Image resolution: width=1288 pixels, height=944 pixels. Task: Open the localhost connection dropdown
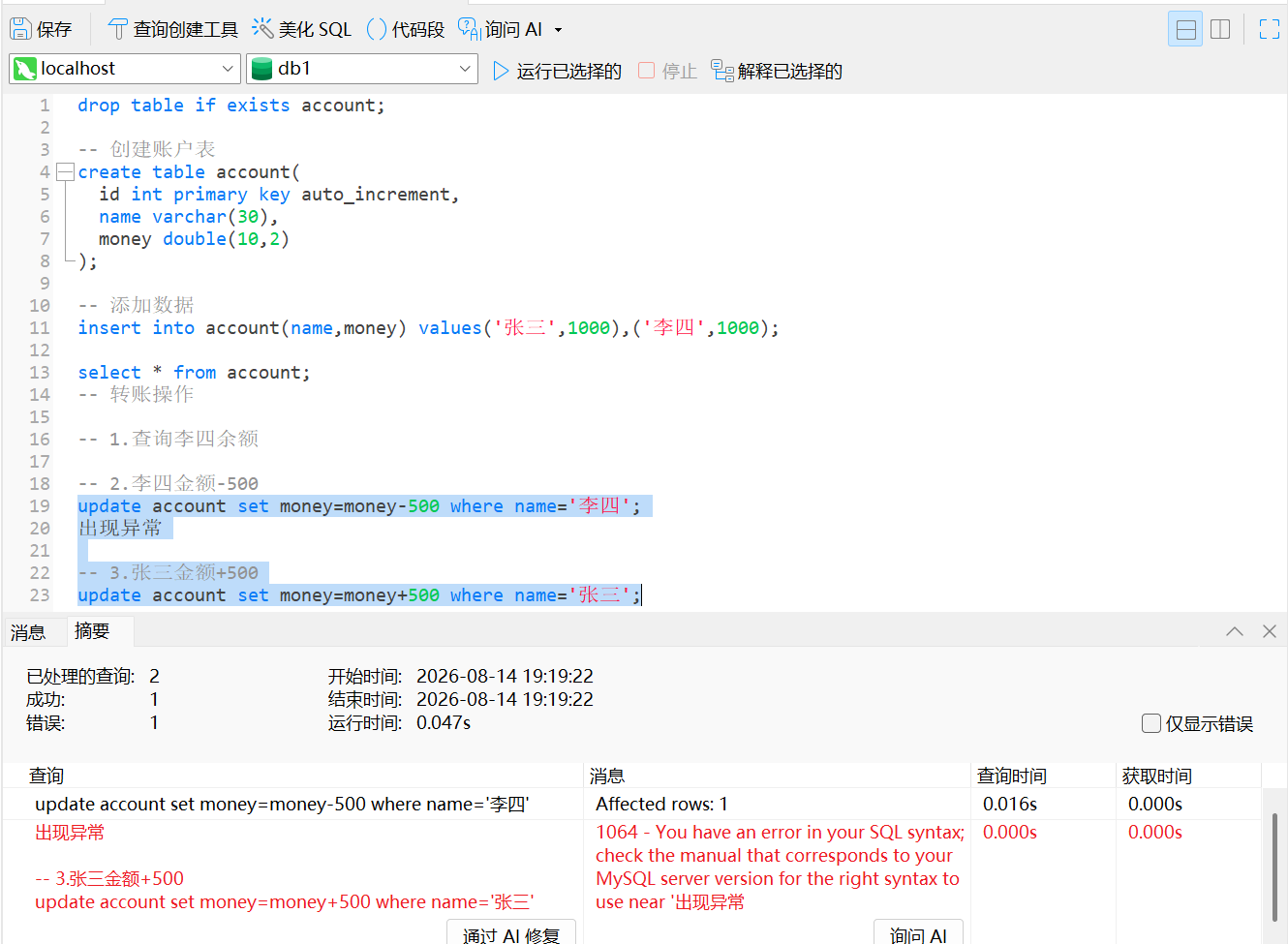pyautogui.click(x=125, y=69)
